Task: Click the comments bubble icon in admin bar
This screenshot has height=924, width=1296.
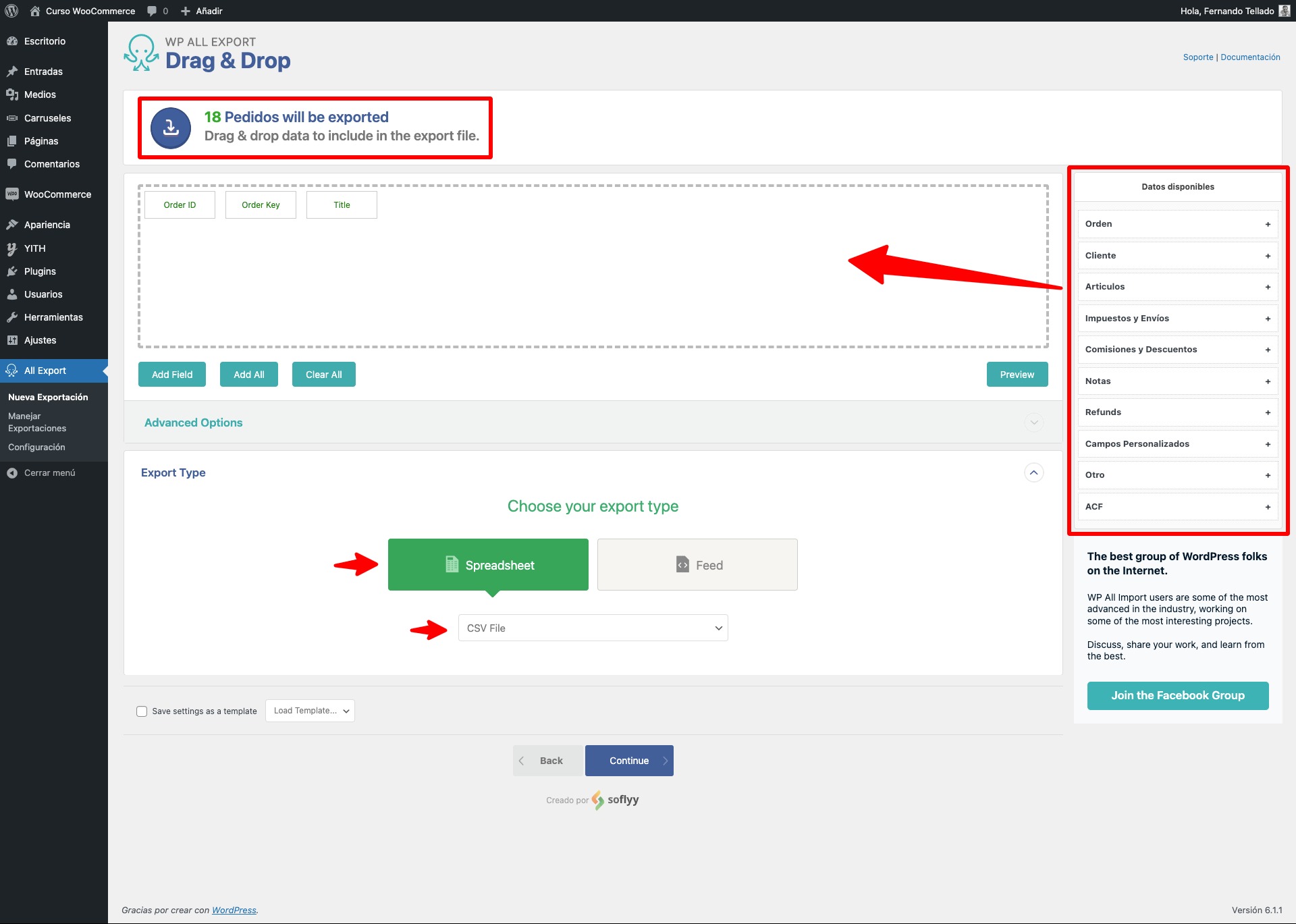Action: tap(152, 11)
